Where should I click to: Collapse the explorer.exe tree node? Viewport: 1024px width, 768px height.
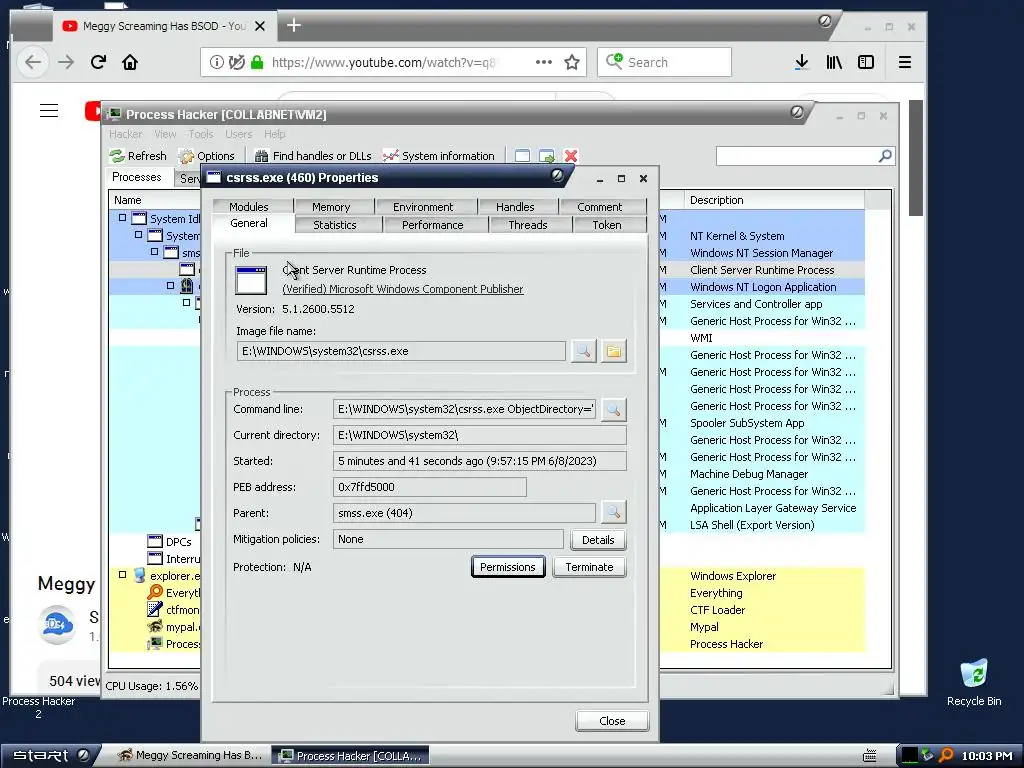point(122,575)
